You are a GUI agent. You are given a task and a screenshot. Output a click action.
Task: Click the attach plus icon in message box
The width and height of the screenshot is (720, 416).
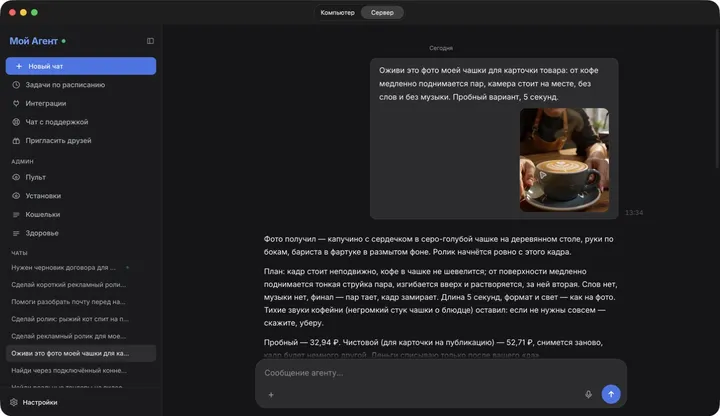click(271, 394)
